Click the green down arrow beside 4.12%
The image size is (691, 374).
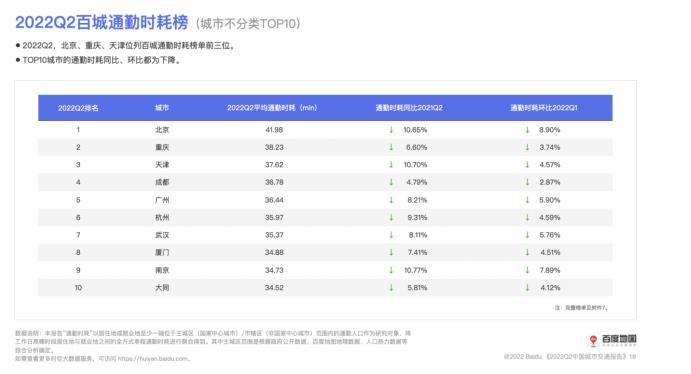(x=527, y=288)
